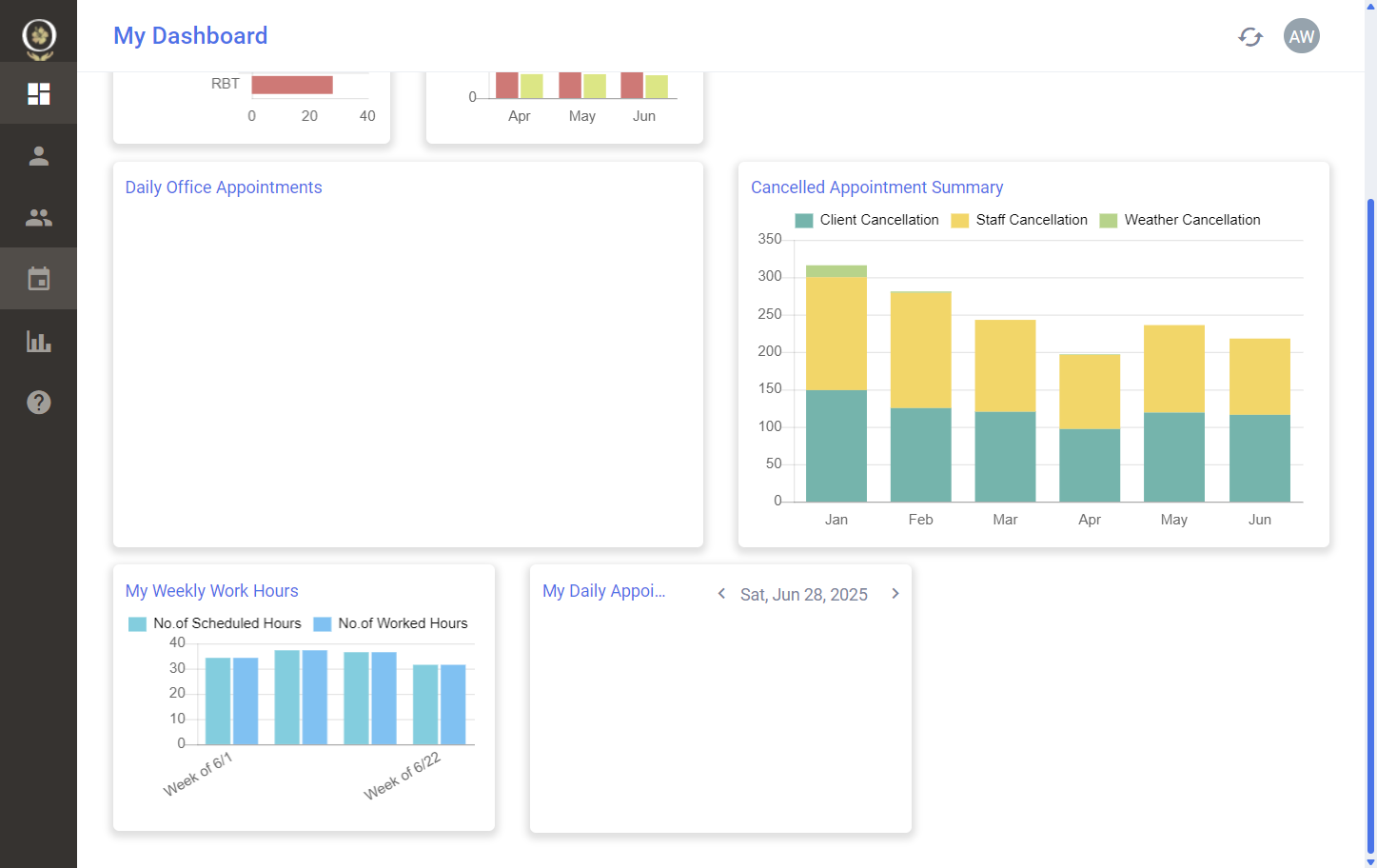This screenshot has width=1377, height=868.
Task: Go to next day with right chevron
Action: point(895,594)
